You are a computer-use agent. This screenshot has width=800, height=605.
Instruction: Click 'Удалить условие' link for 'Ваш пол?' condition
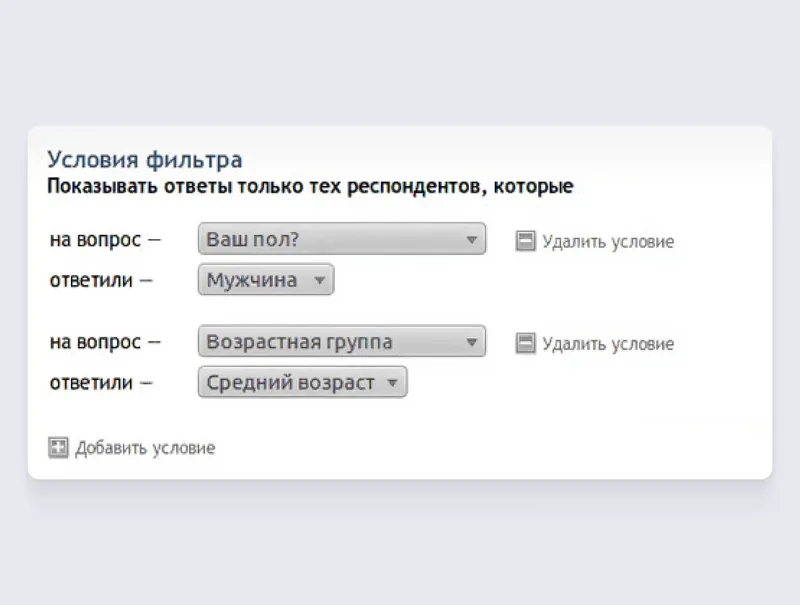608,241
